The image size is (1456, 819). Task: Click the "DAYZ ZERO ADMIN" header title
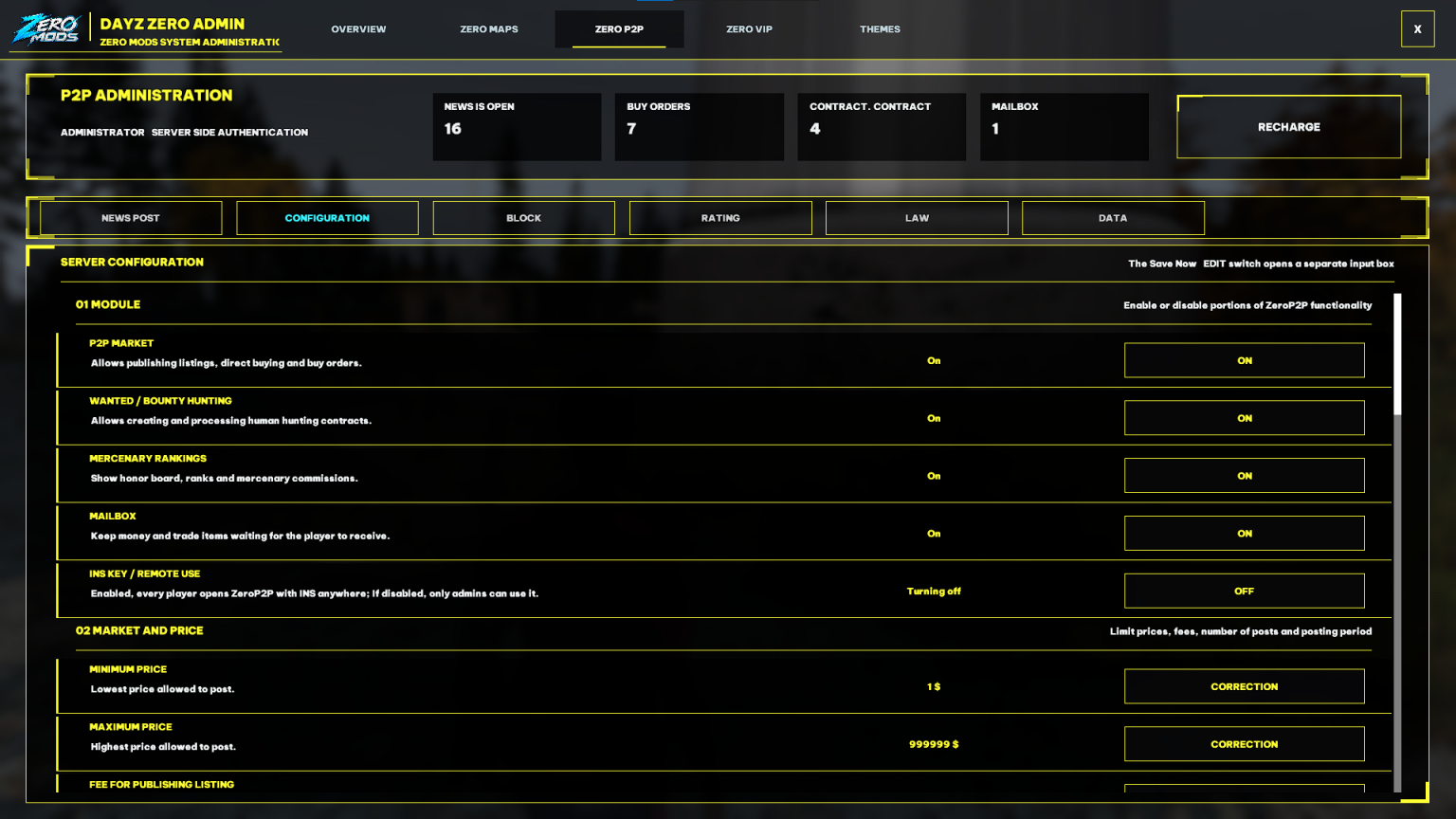[x=173, y=24]
